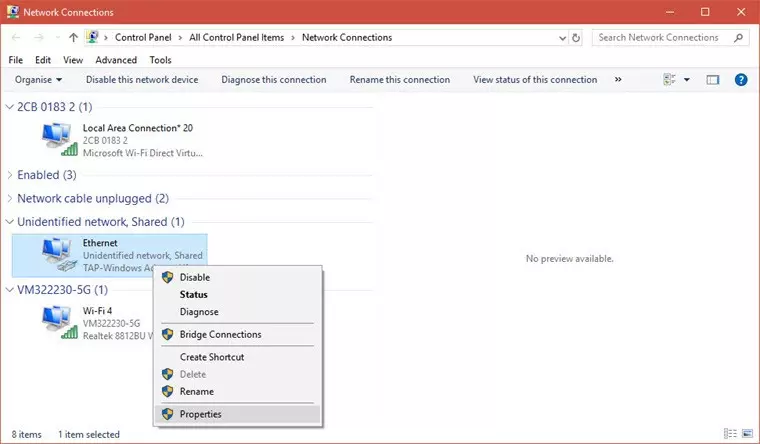The width and height of the screenshot is (760, 444).
Task: Expand the Enabled (3) group
Action: [x=11, y=175]
